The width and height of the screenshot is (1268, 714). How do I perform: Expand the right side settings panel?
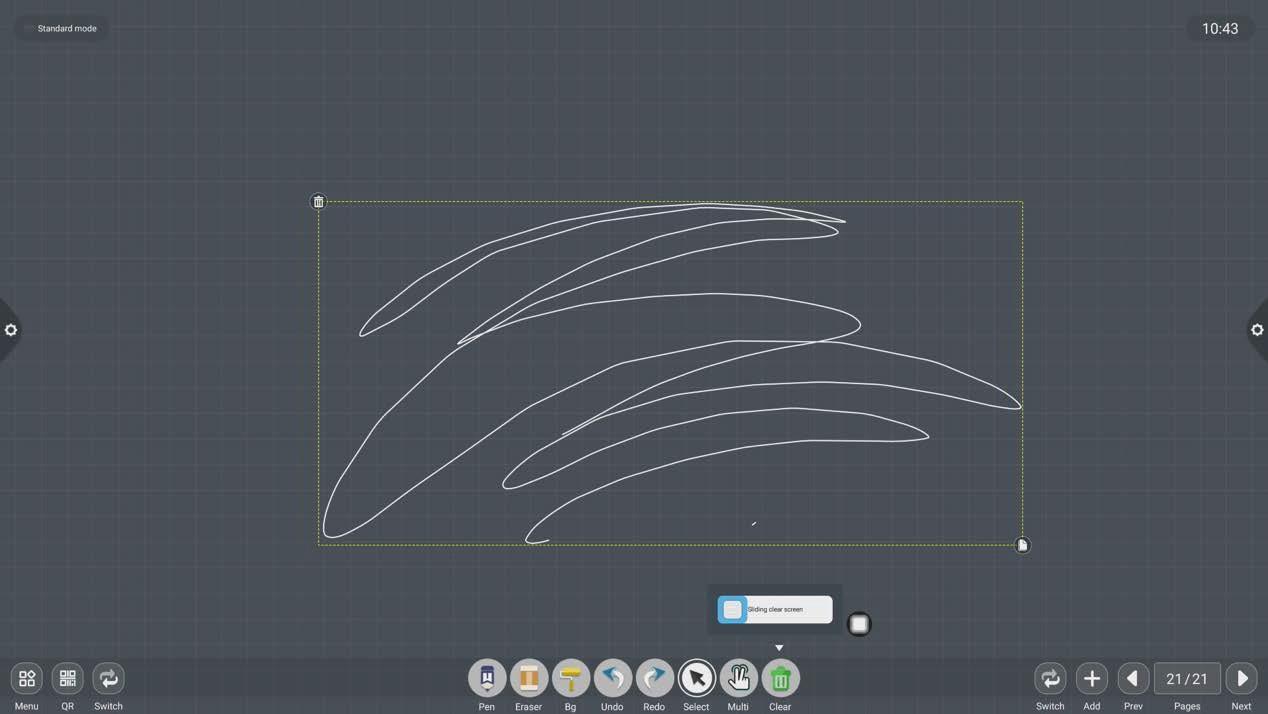[1257, 330]
